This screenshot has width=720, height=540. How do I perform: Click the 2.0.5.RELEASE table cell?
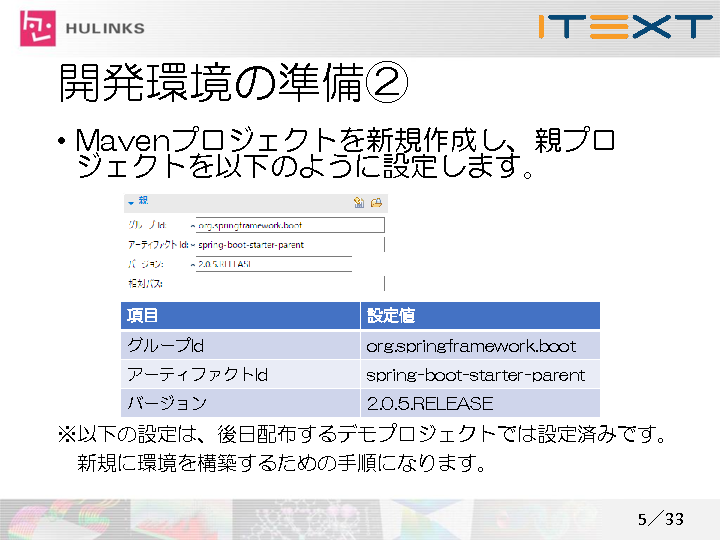(x=480, y=404)
